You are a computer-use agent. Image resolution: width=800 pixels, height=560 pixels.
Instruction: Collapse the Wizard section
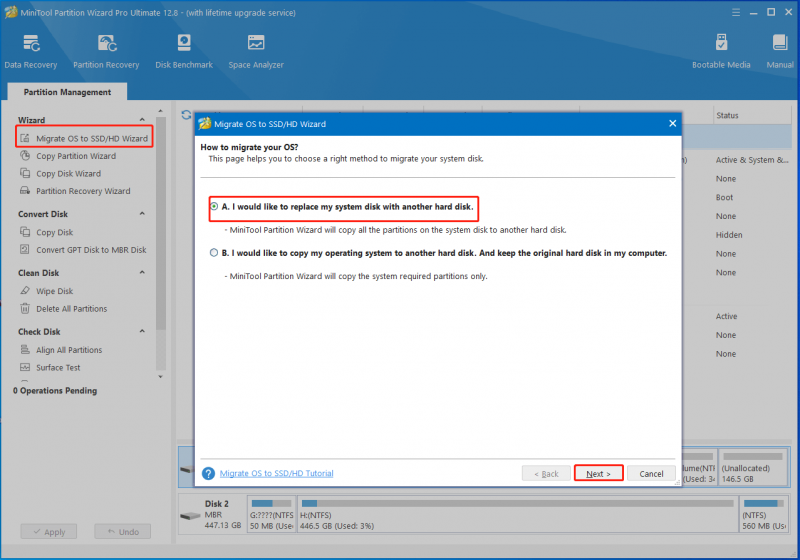[142, 120]
